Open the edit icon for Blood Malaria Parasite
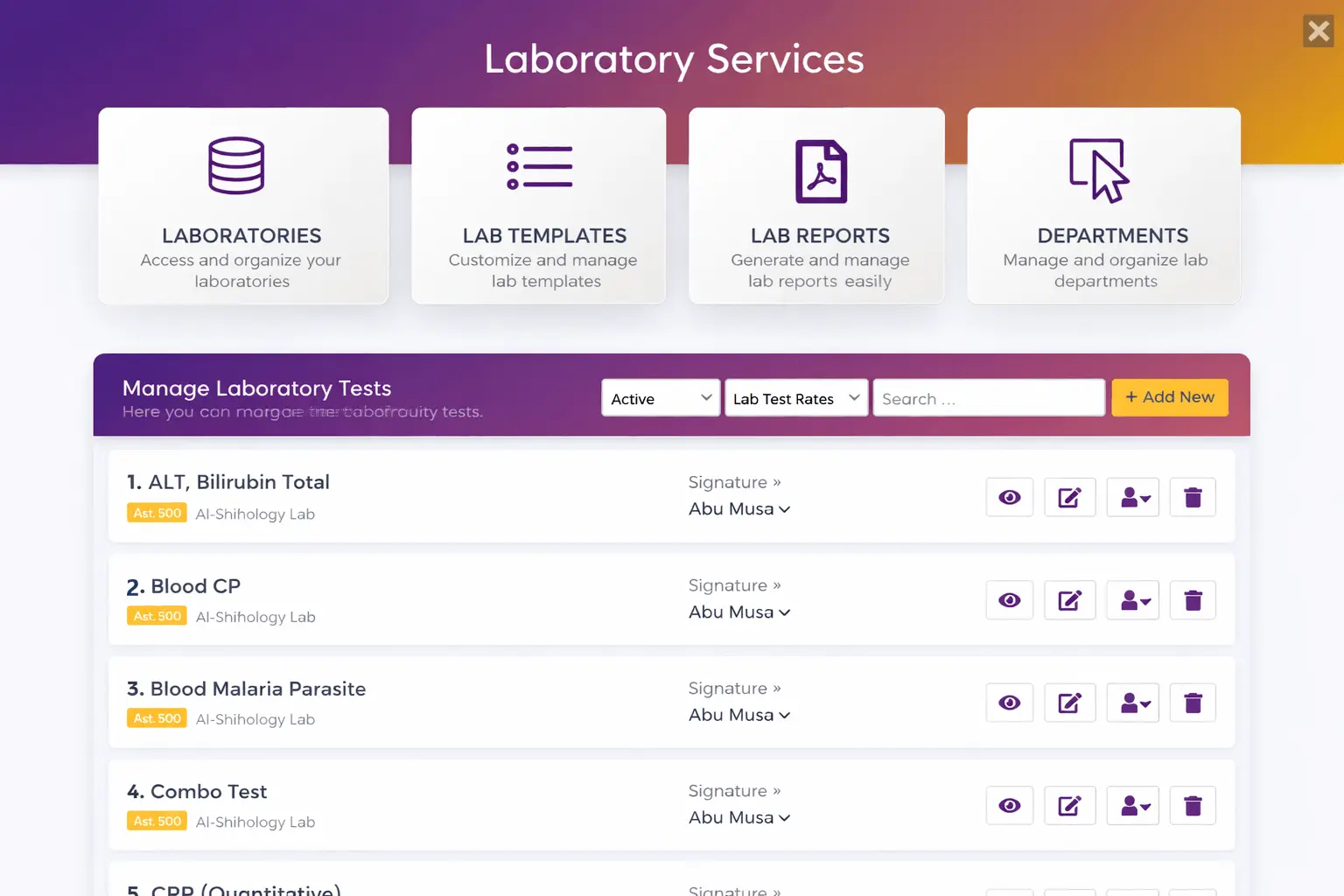 1069,703
